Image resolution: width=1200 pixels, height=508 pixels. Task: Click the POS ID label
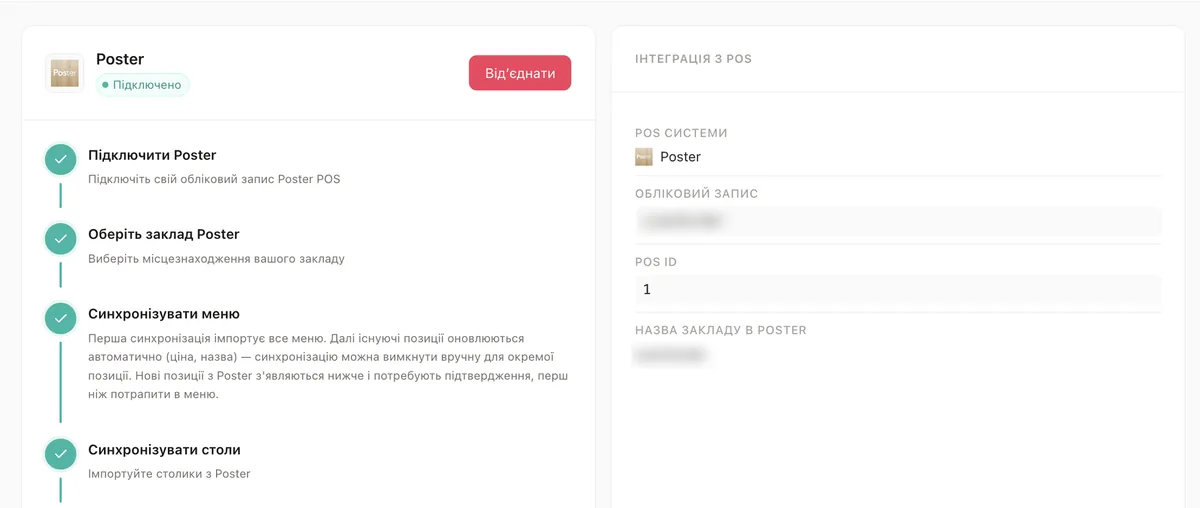coord(656,262)
